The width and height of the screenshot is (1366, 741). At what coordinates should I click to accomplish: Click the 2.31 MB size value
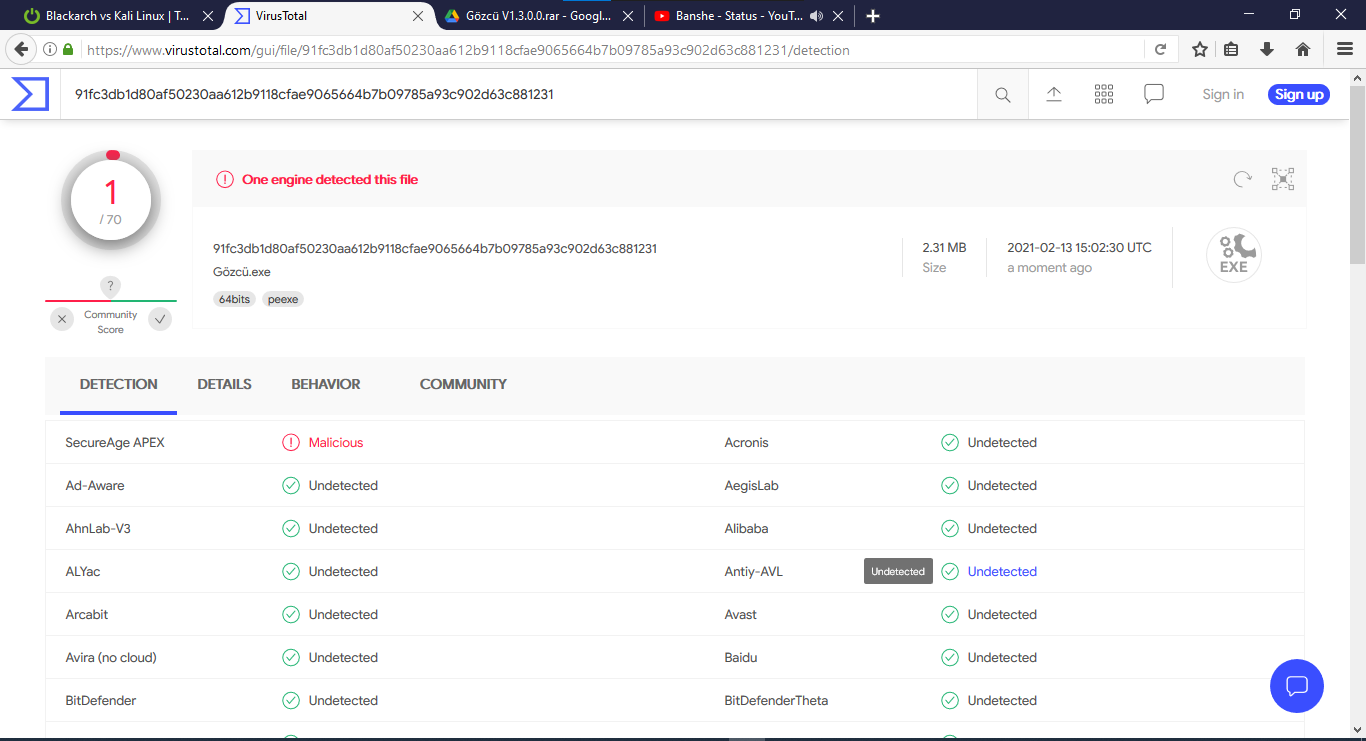pyautogui.click(x=944, y=247)
